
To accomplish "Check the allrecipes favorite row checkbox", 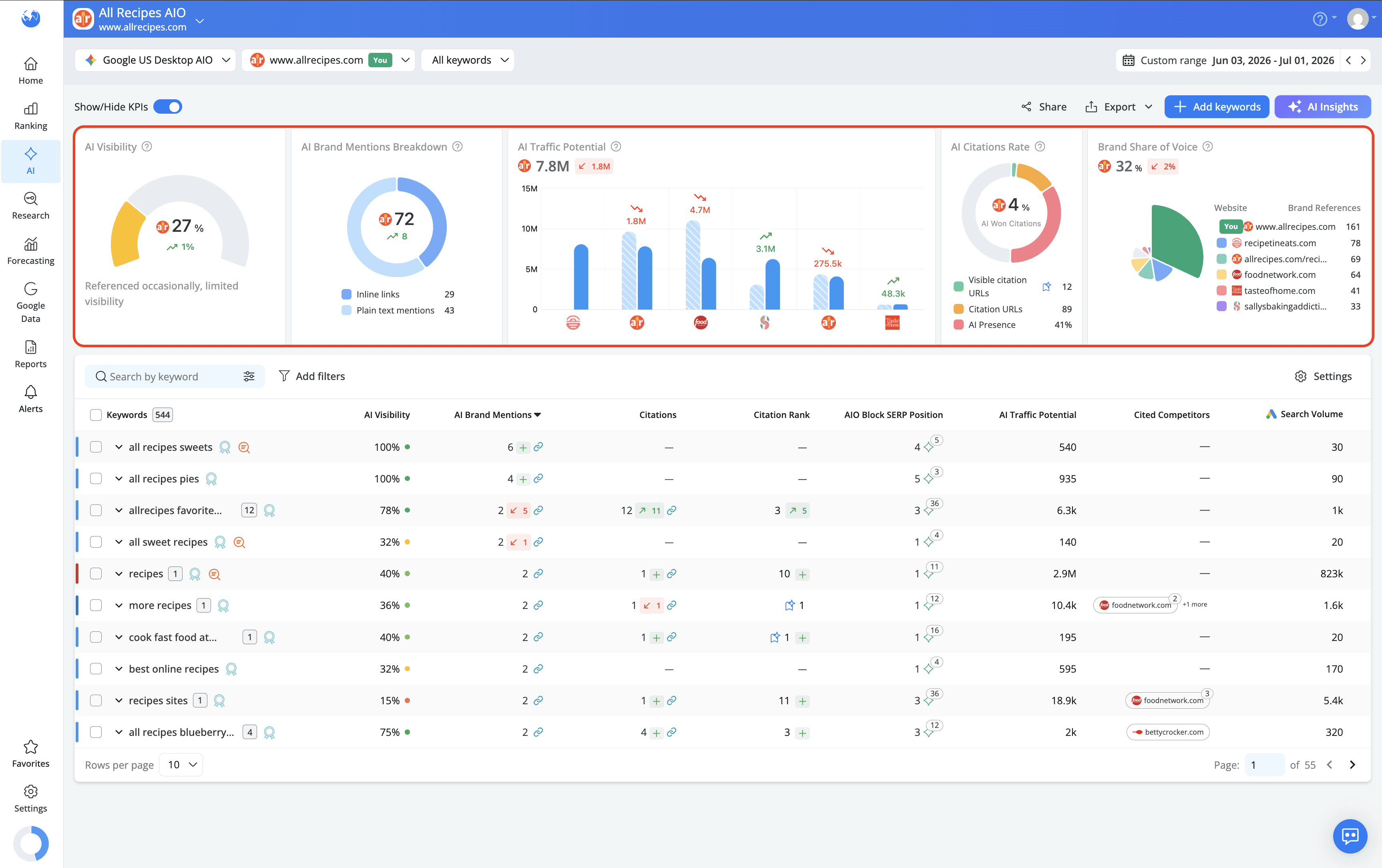I will pos(96,510).
